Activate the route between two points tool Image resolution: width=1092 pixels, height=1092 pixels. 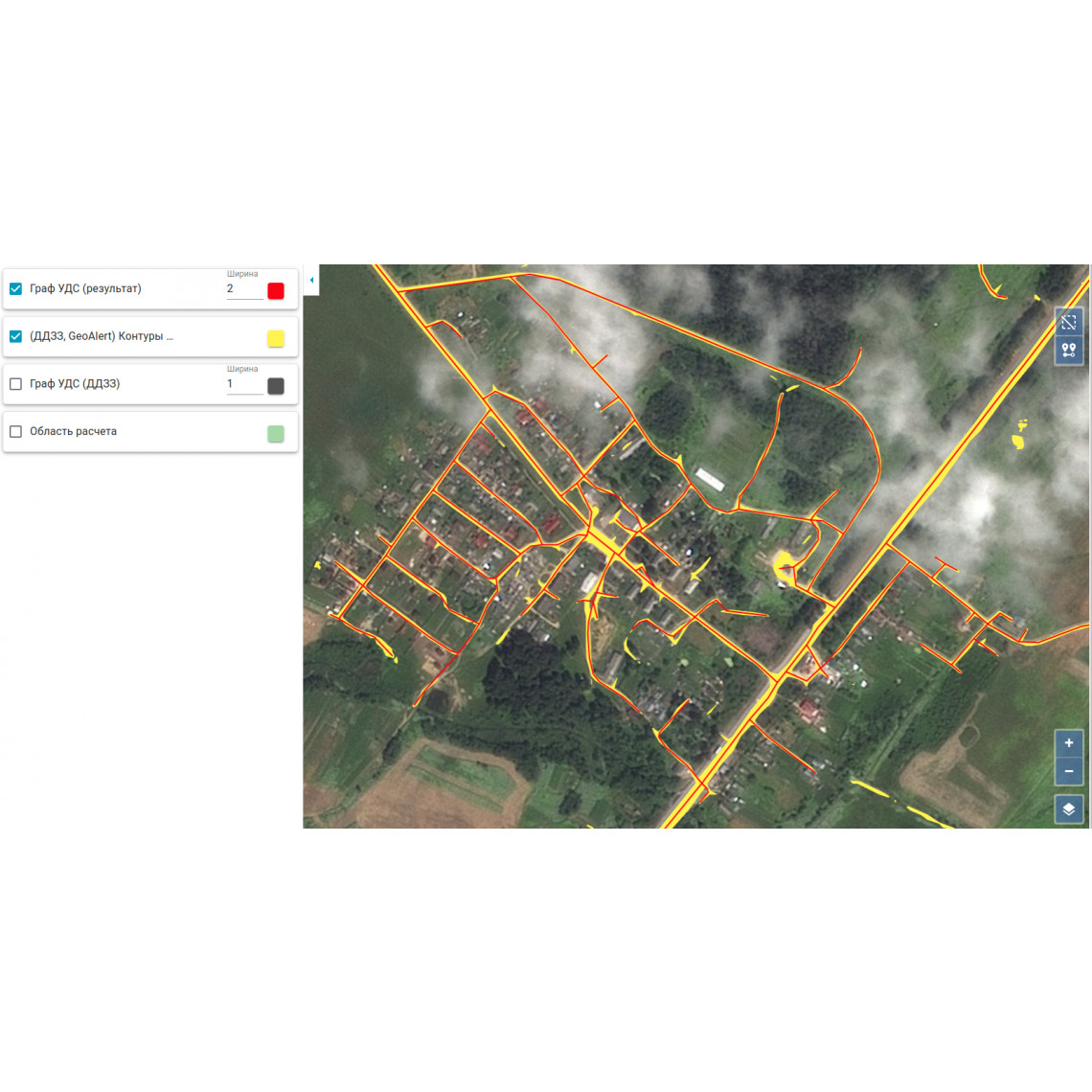[x=1068, y=350]
